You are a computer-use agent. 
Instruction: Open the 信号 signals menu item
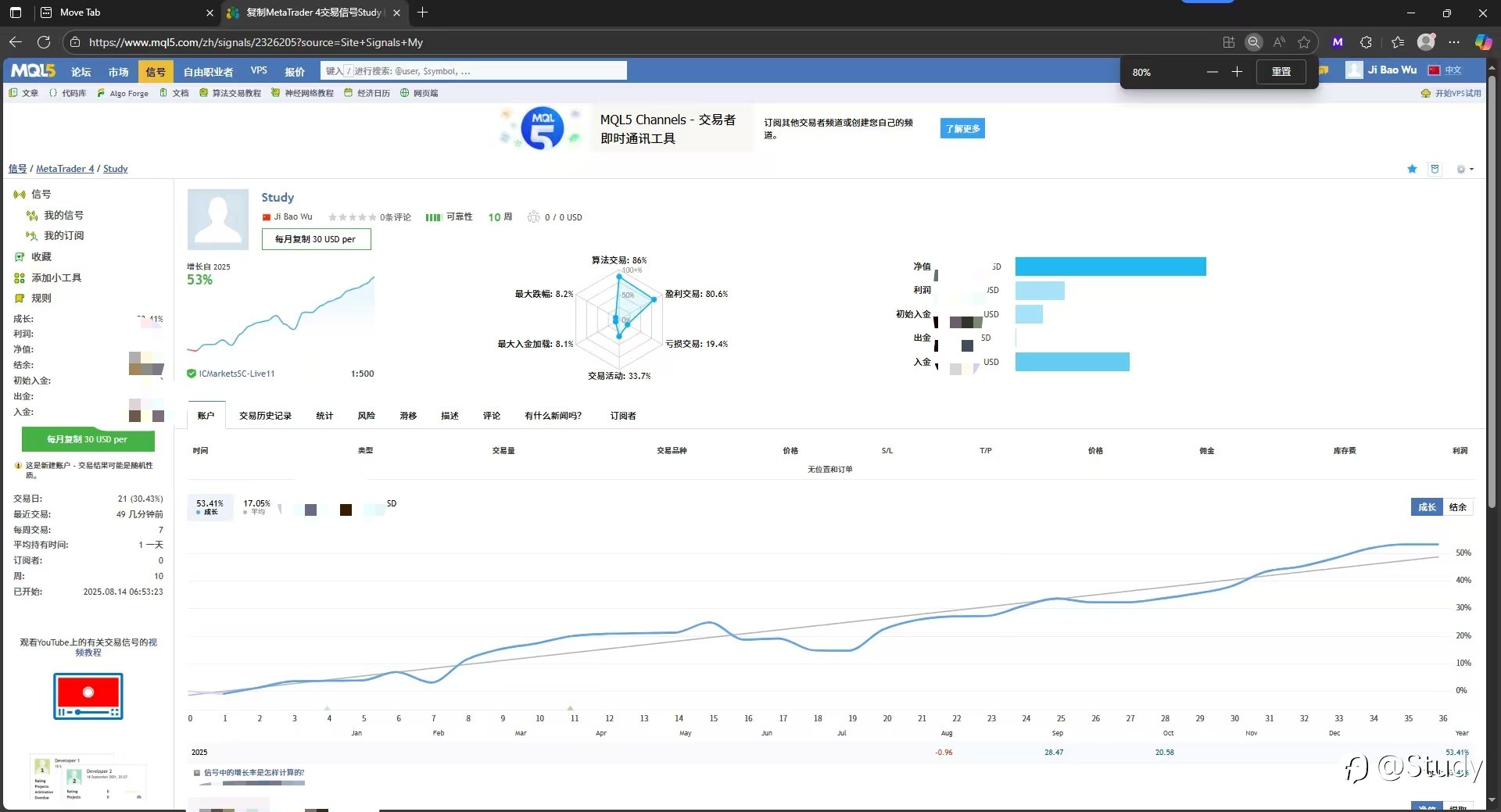tap(156, 72)
